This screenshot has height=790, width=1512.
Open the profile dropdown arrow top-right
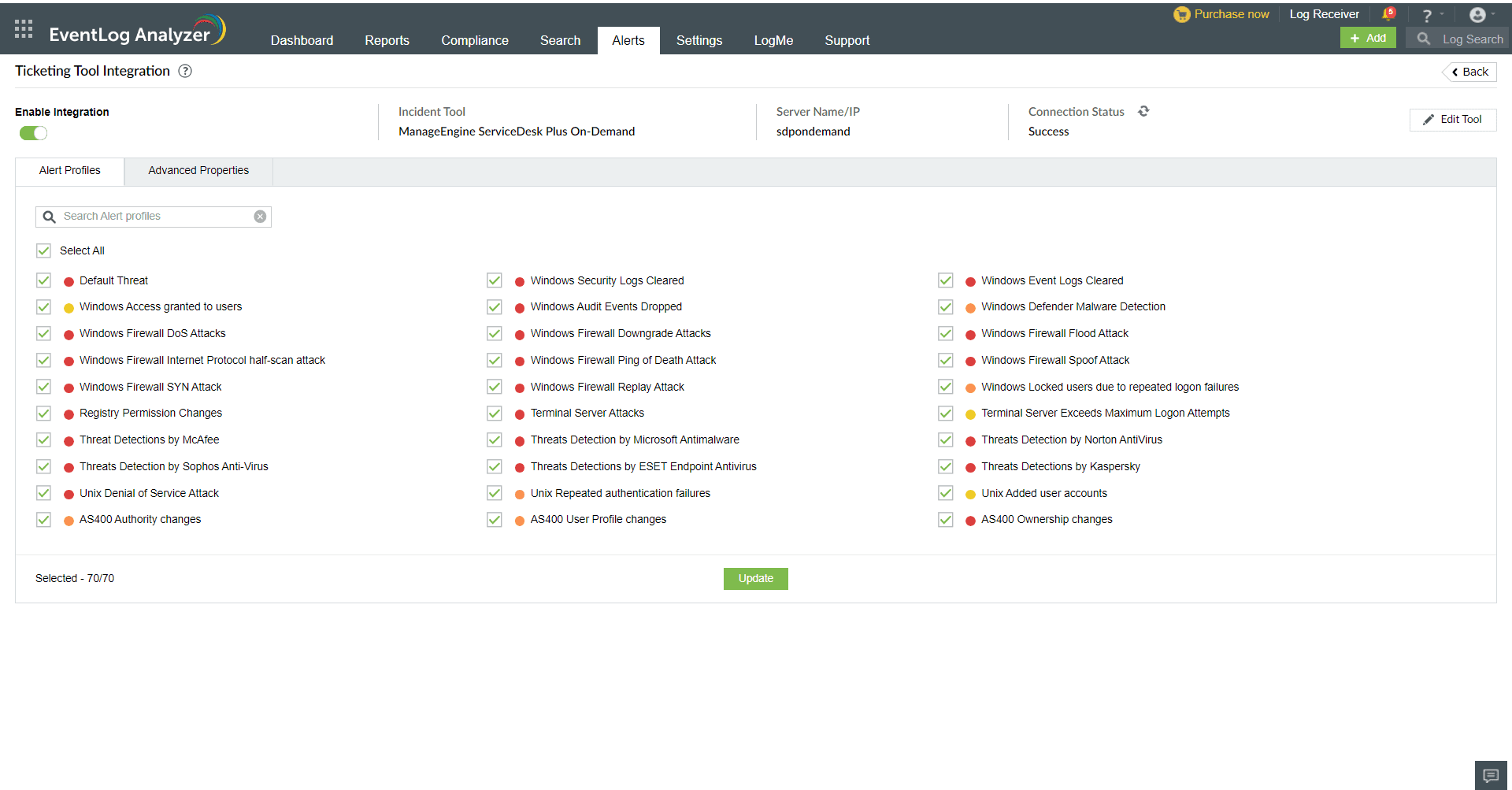click(1492, 13)
